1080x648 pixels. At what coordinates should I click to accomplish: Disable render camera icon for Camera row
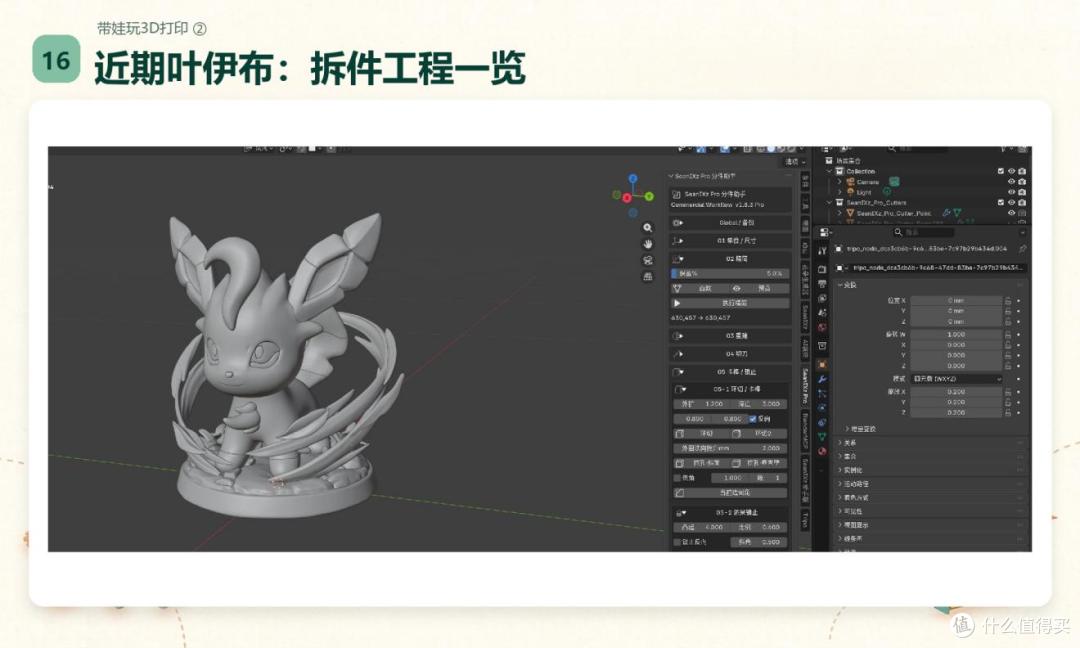click(x=1022, y=182)
